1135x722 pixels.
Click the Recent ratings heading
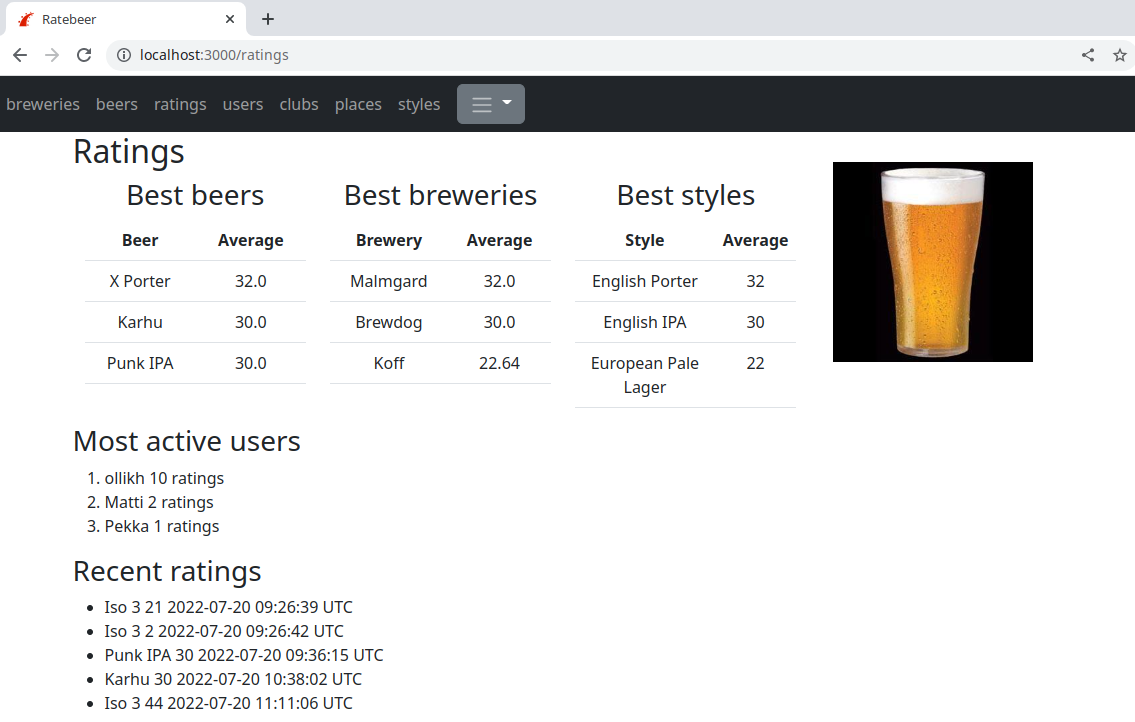click(x=167, y=572)
